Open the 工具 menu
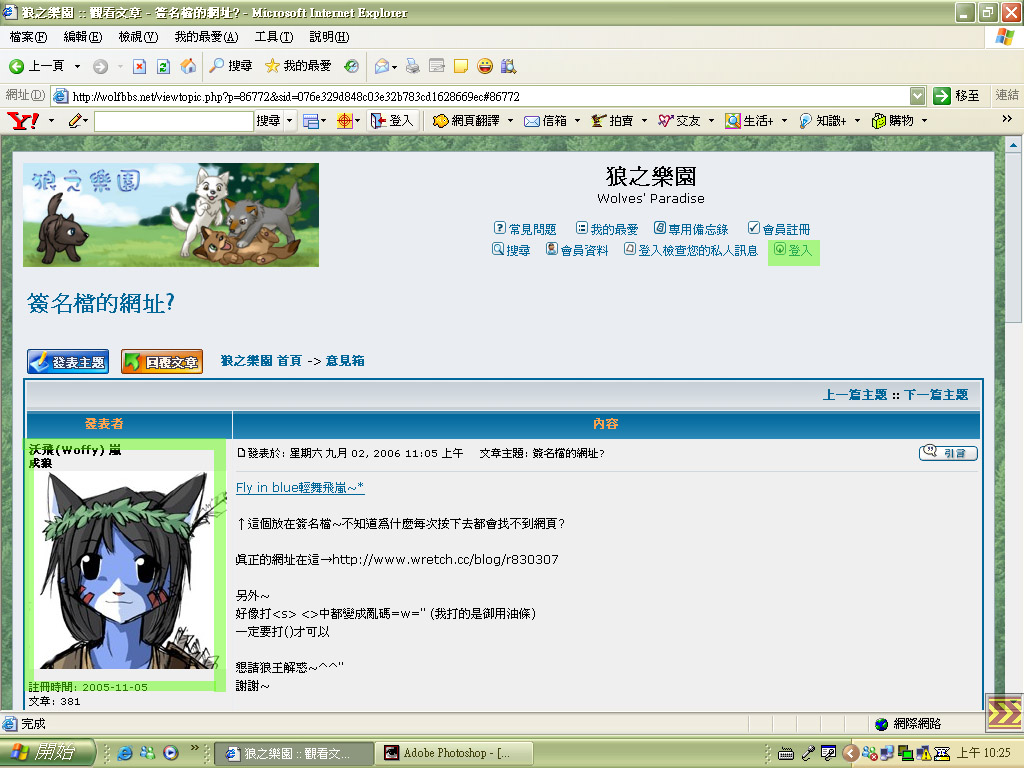This screenshot has height=768, width=1024. pos(273,37)
